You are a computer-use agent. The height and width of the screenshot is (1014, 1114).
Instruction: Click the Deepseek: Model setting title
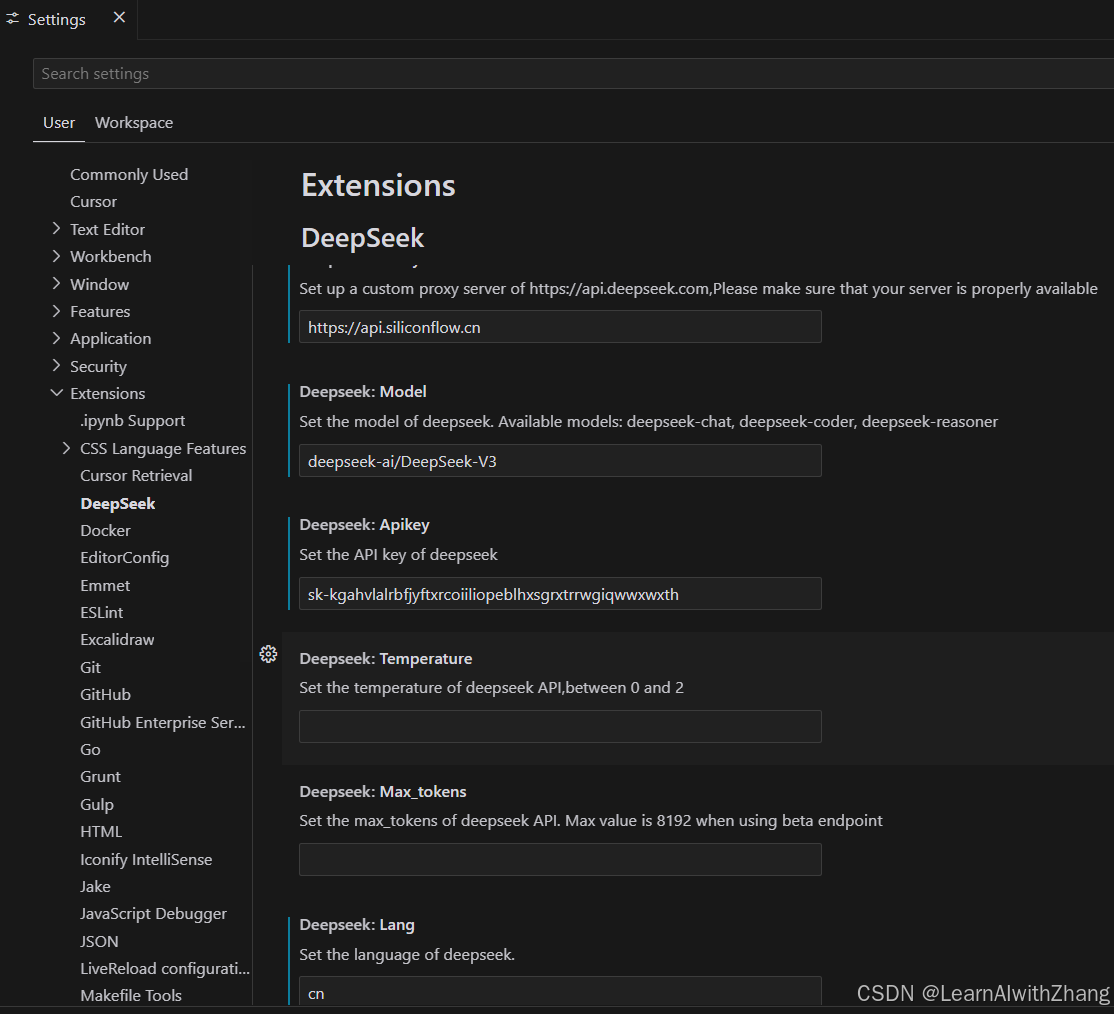[363, 392]
